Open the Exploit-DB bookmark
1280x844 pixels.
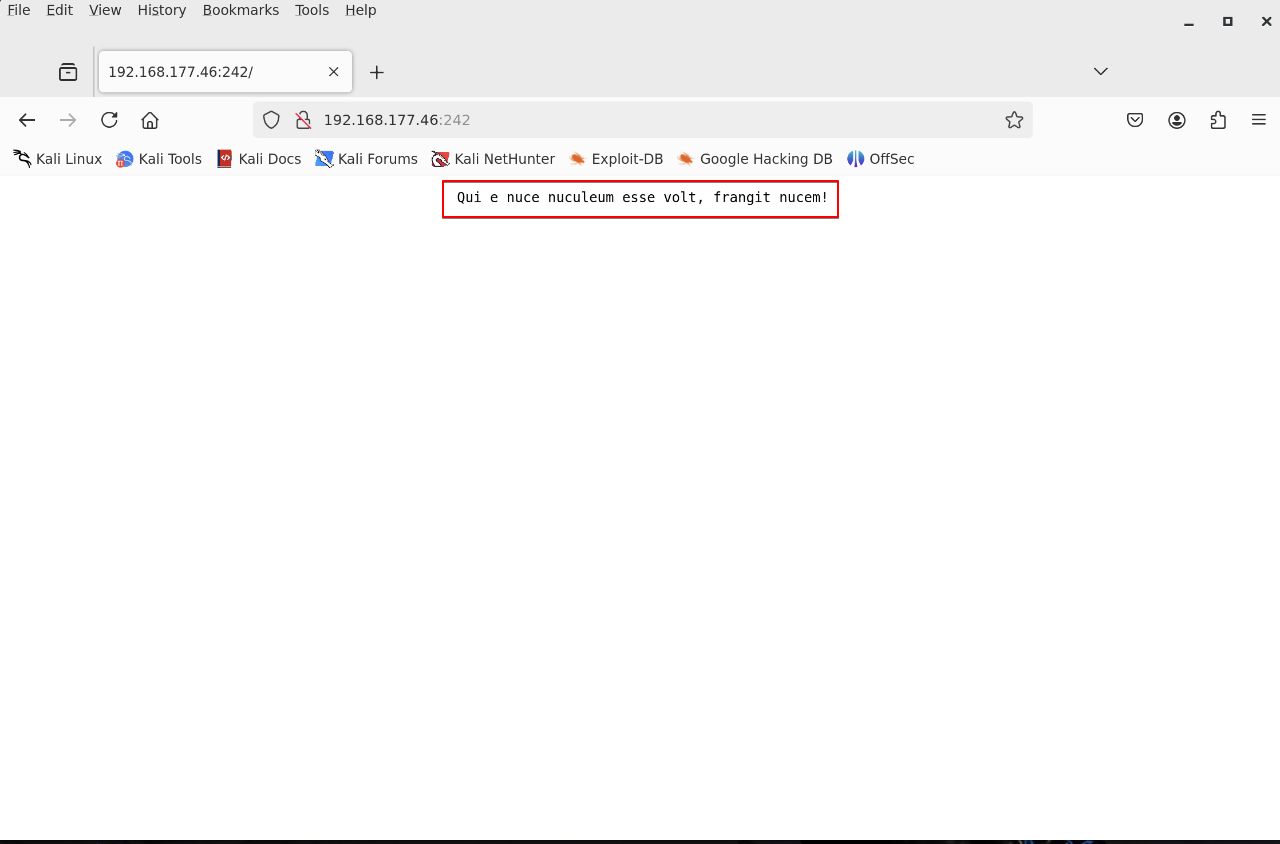point(616,159)
